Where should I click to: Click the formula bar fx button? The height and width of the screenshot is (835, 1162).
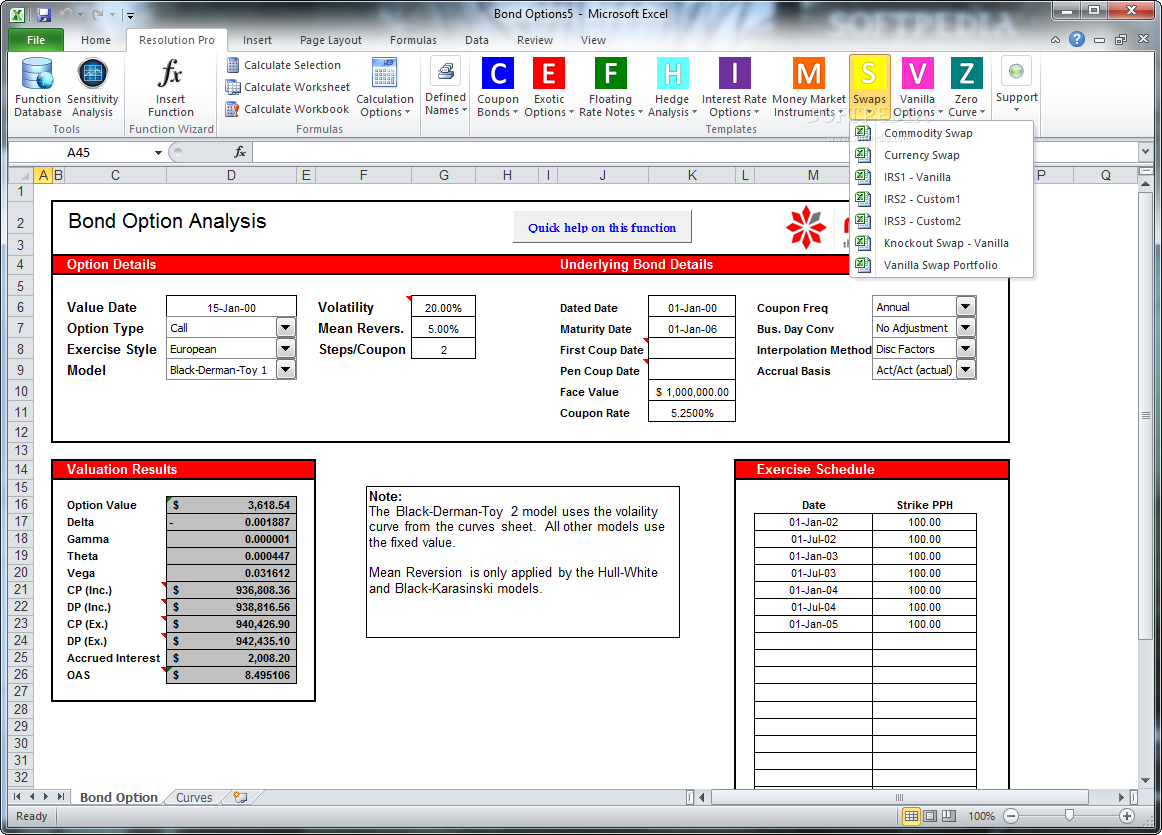click(239, 152)
